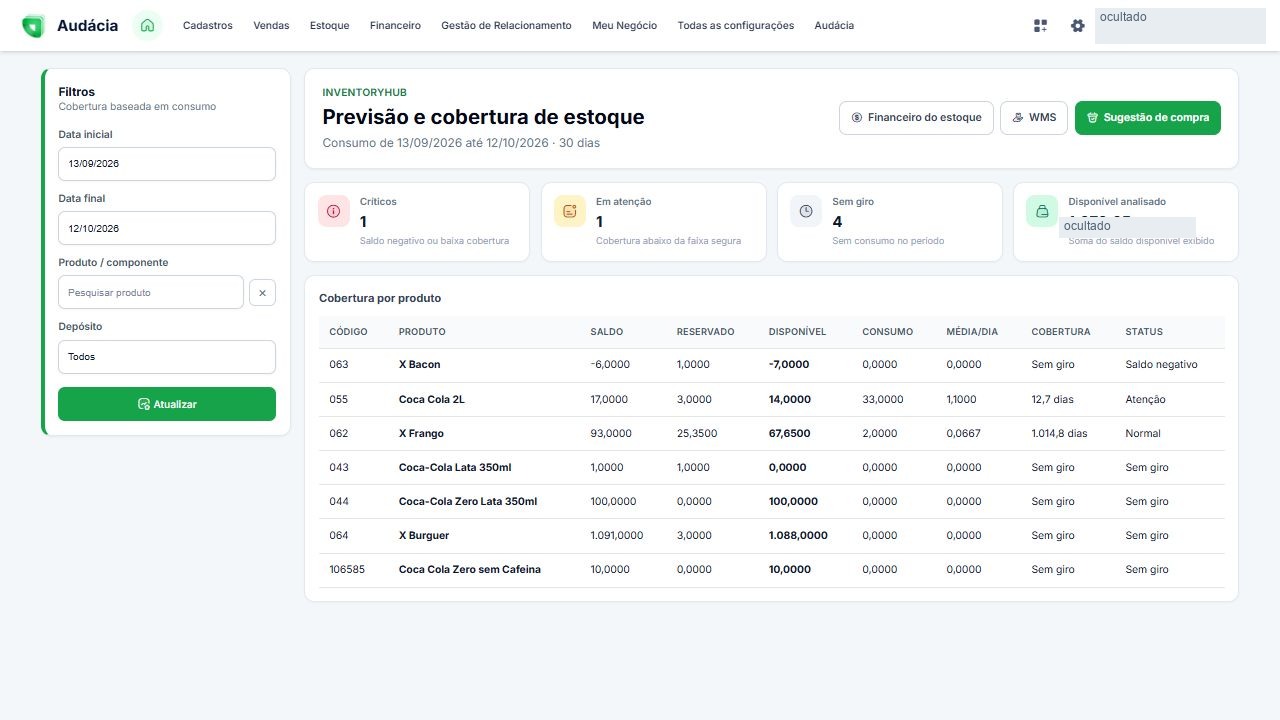Focus the Pesquisar produto search field

[151, 293]
